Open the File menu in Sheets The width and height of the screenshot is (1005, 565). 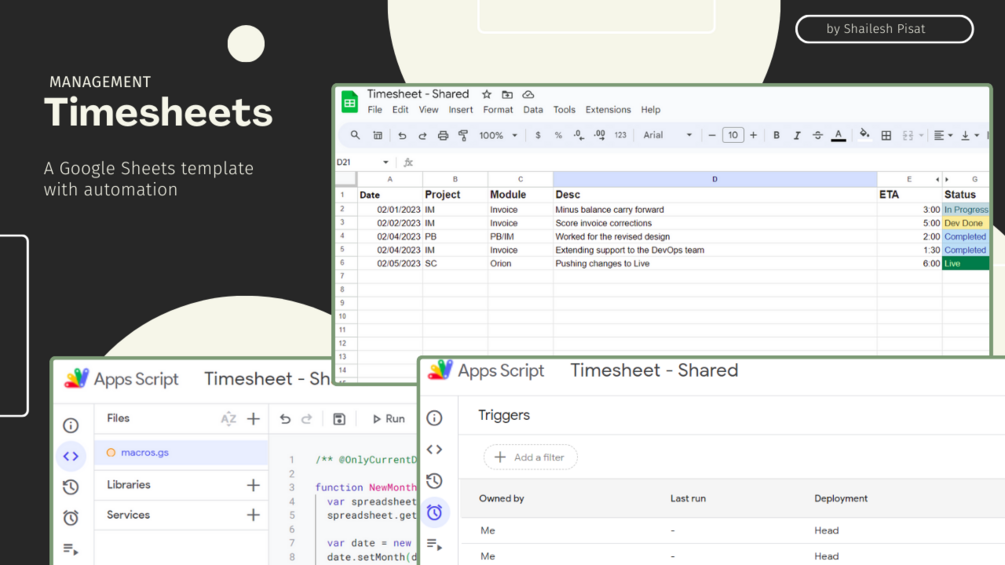[x=375, y=110]
